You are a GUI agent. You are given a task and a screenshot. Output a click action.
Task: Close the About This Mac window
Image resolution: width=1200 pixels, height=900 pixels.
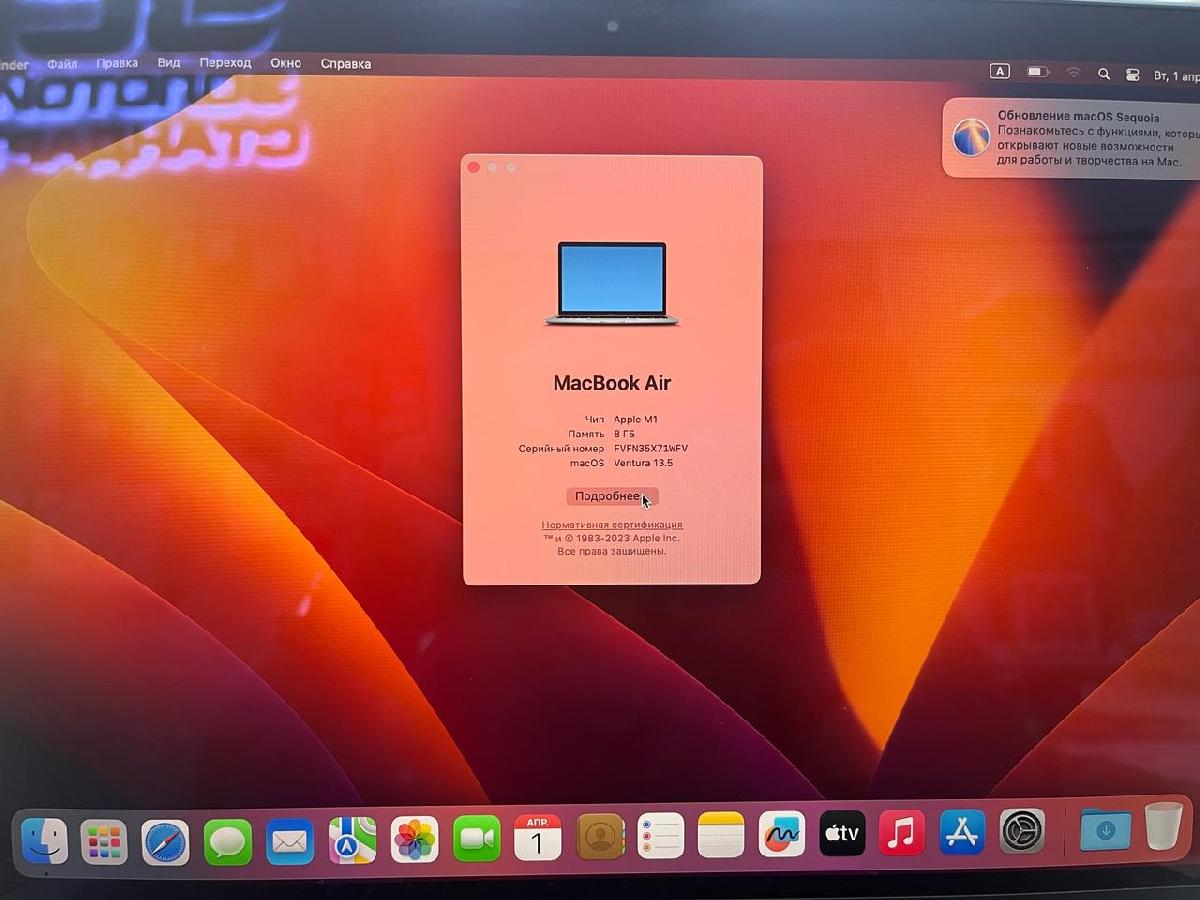[473, 167]
